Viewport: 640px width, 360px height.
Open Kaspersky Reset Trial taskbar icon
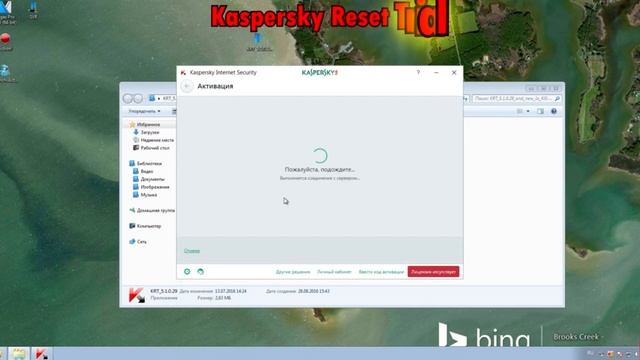click(41, 353)
